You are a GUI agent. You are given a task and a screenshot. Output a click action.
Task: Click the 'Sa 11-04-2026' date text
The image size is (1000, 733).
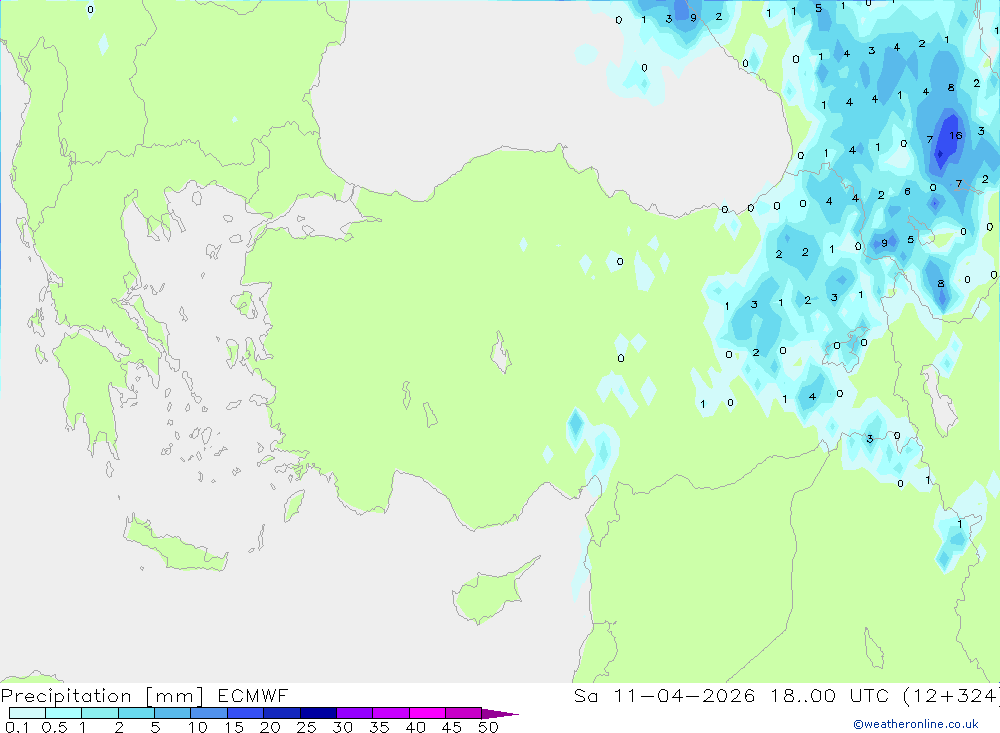pos(665,695)
